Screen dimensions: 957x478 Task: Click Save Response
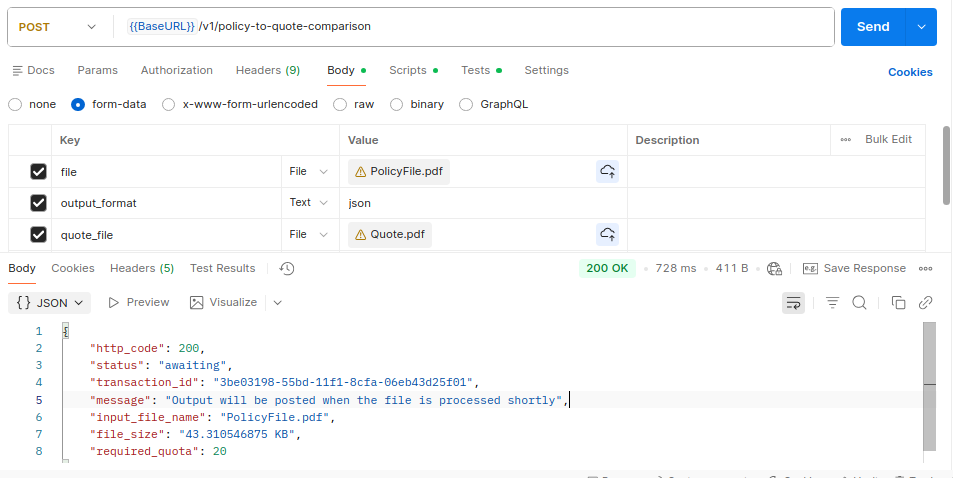(854, 269)
